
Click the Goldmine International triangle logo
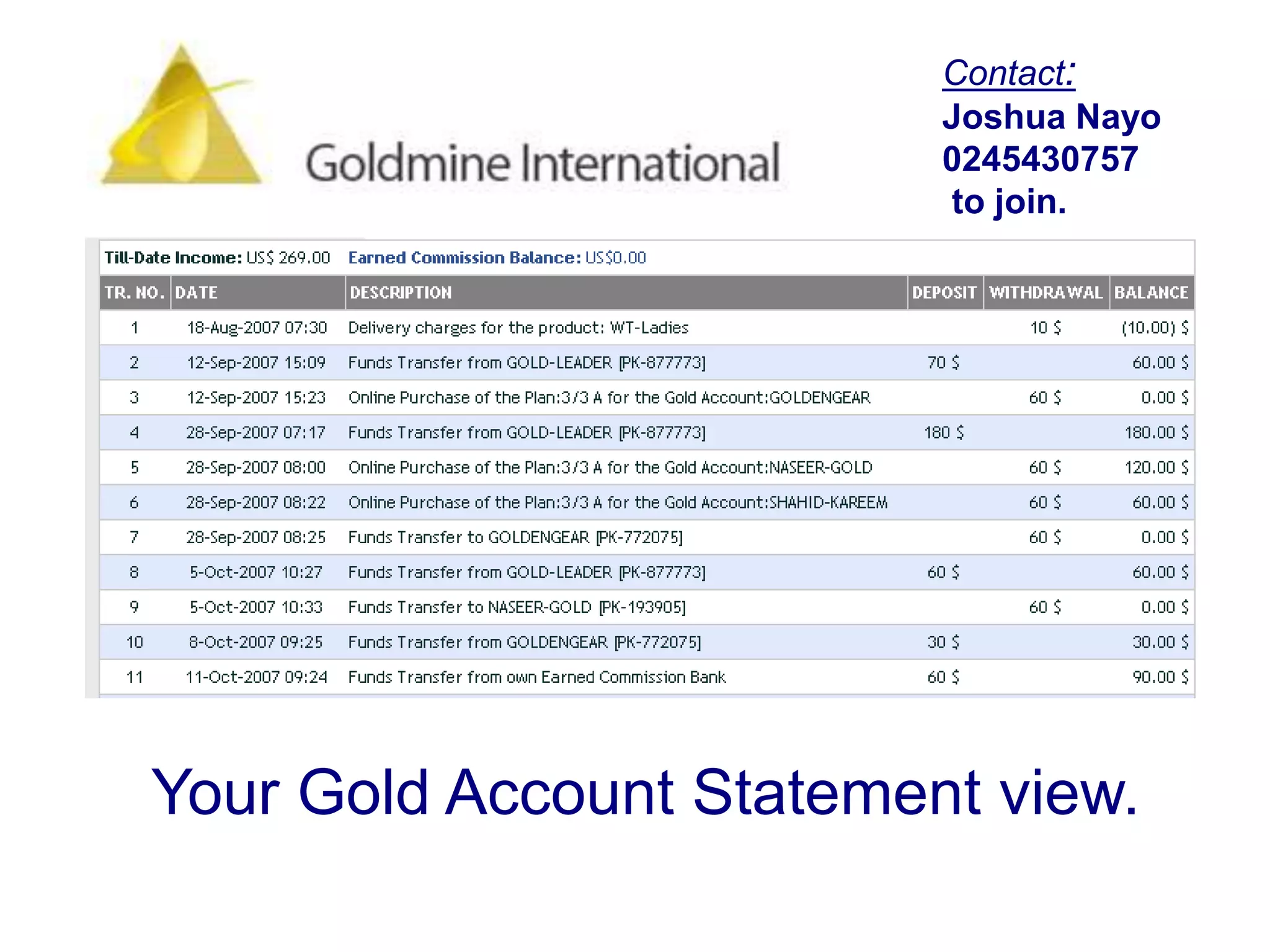coord(181,114)
